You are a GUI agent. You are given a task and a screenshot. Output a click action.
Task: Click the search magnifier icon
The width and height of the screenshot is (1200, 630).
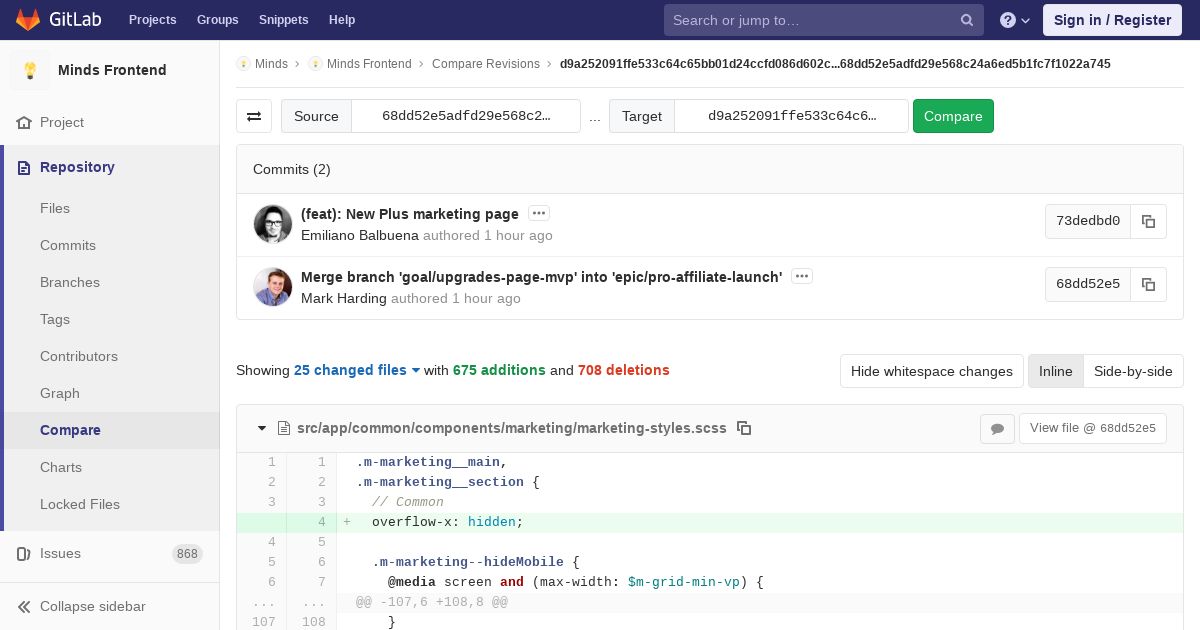pyautogui.click(x=967, y=20)
